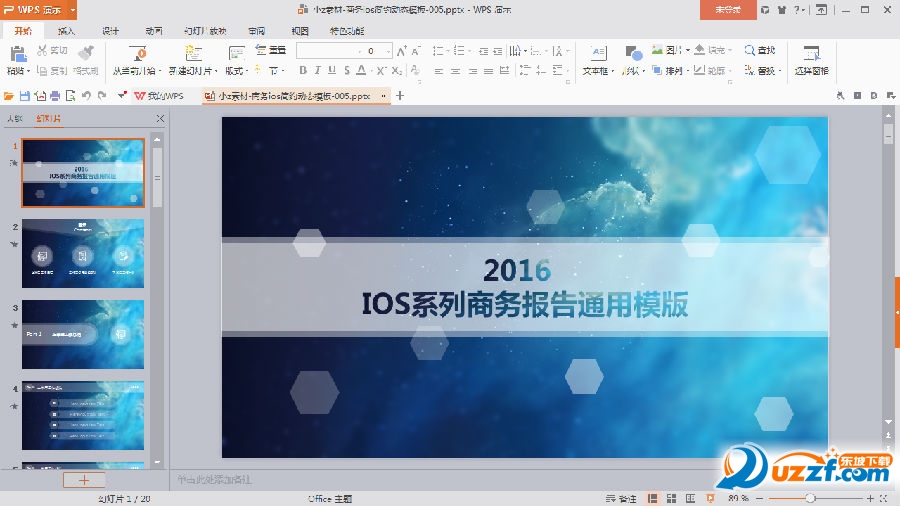Open the font size dropdown arrow

(x=389, y=51)
